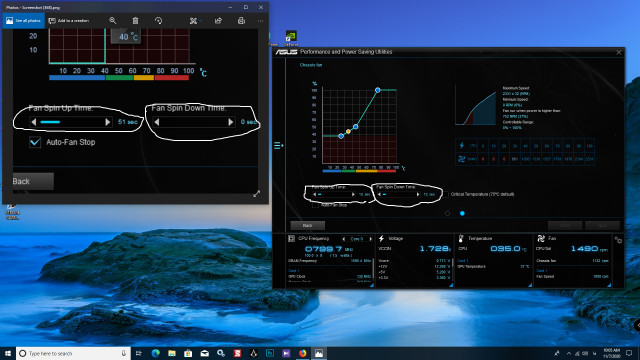Expand the ASUS side menu arrow icon
The image size is (640, 360).
click(279, 145)
